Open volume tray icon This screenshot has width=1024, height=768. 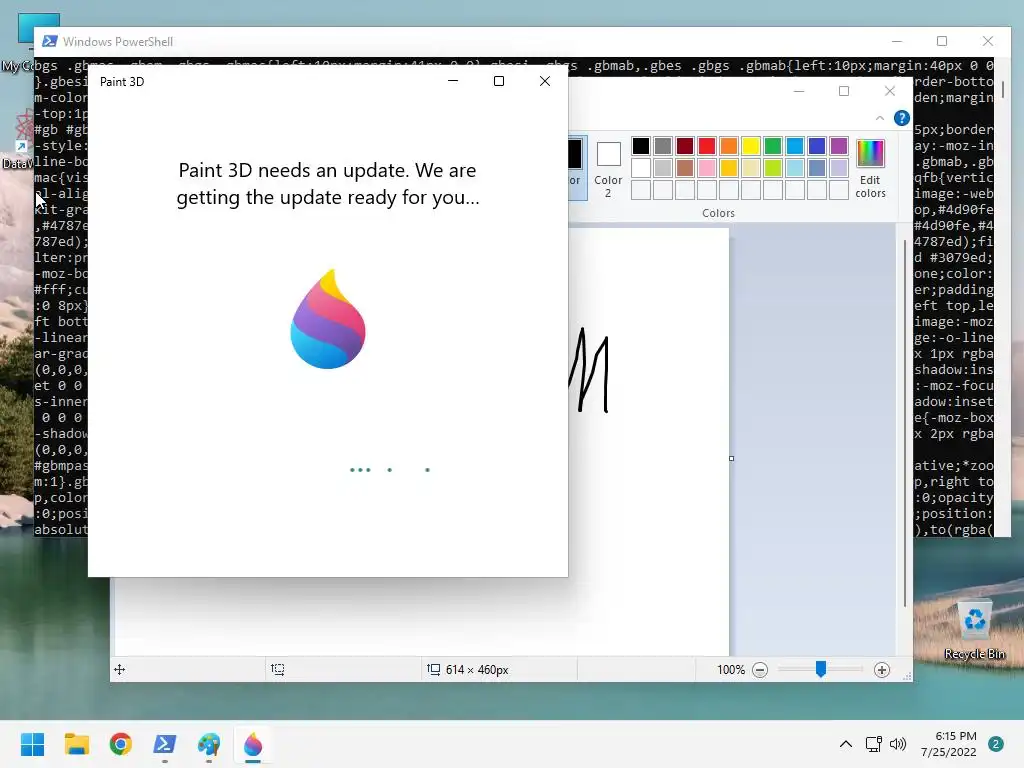898,744
